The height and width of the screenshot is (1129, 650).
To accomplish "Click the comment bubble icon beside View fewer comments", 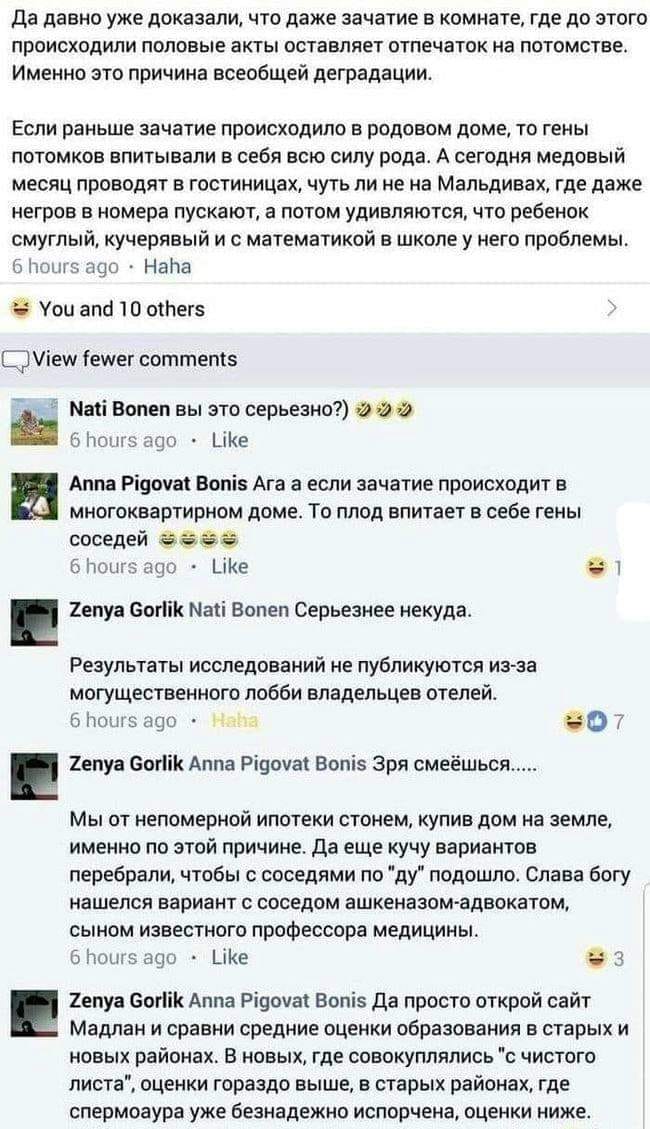I will coord(14,359).
